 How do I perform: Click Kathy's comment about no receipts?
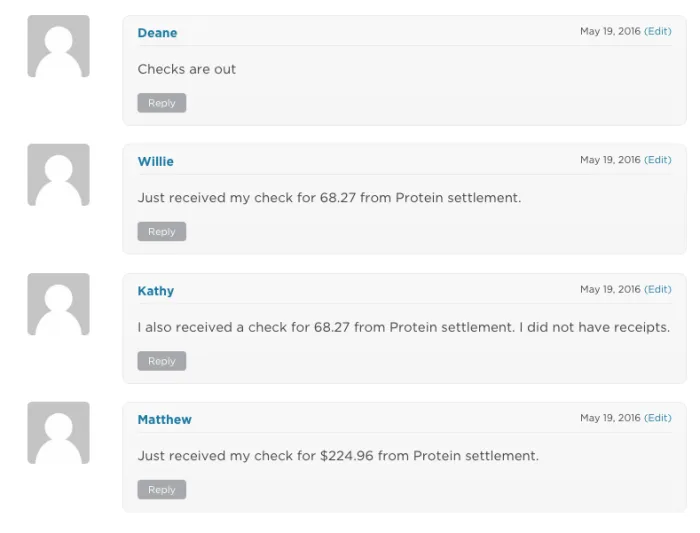pos(403,327)
